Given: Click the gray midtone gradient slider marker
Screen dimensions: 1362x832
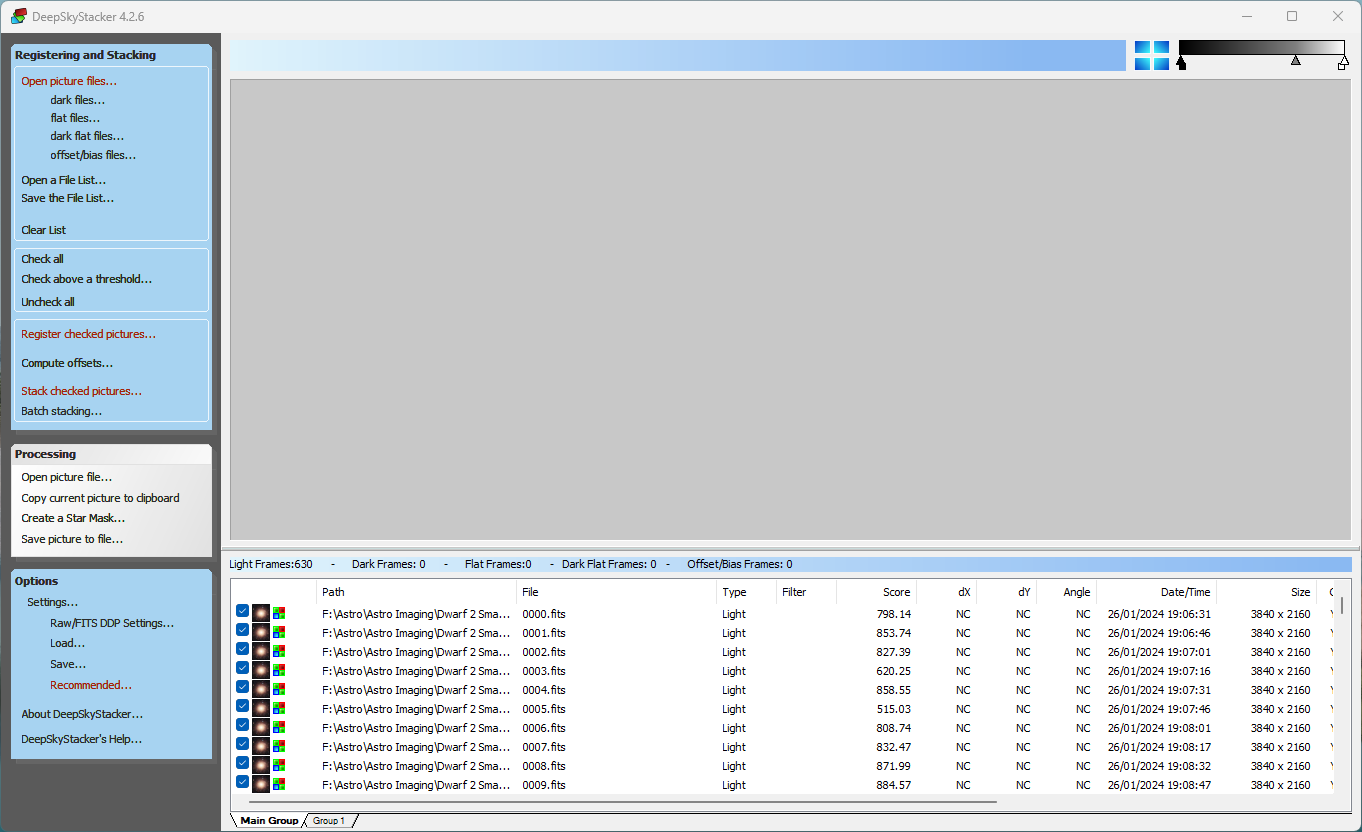Looking at the screenshot, I should click(x=1296, y=61).
